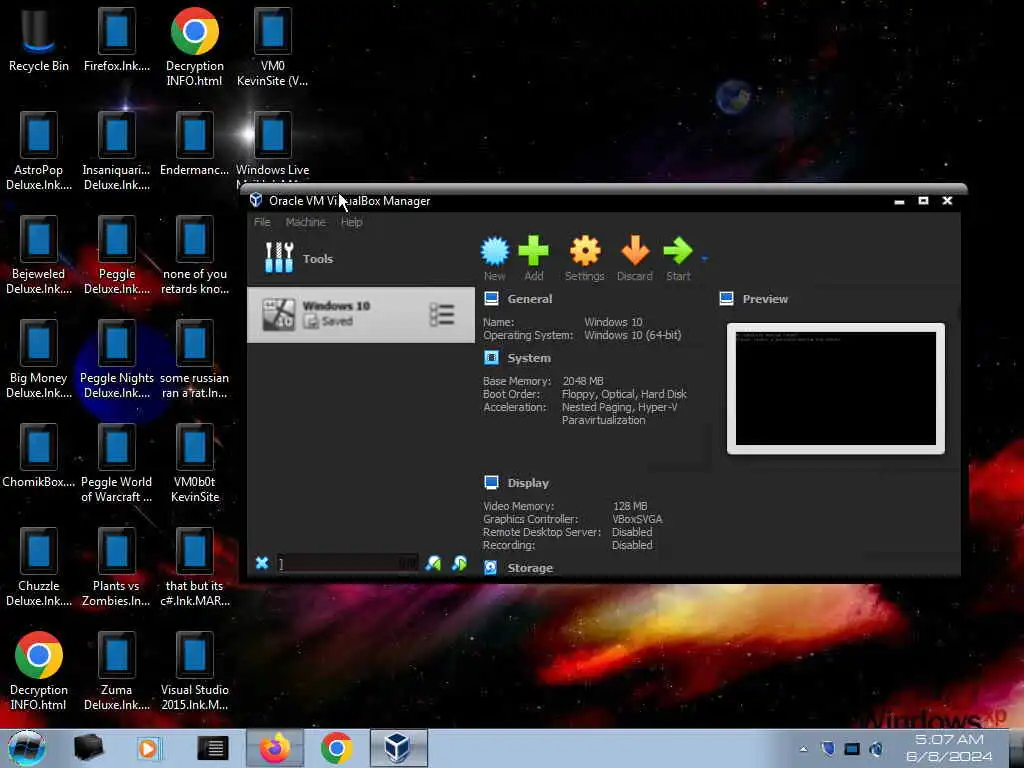The image size is (1024, 768).
Task: Open the Machine menu
Action: (x=306, y=222)
